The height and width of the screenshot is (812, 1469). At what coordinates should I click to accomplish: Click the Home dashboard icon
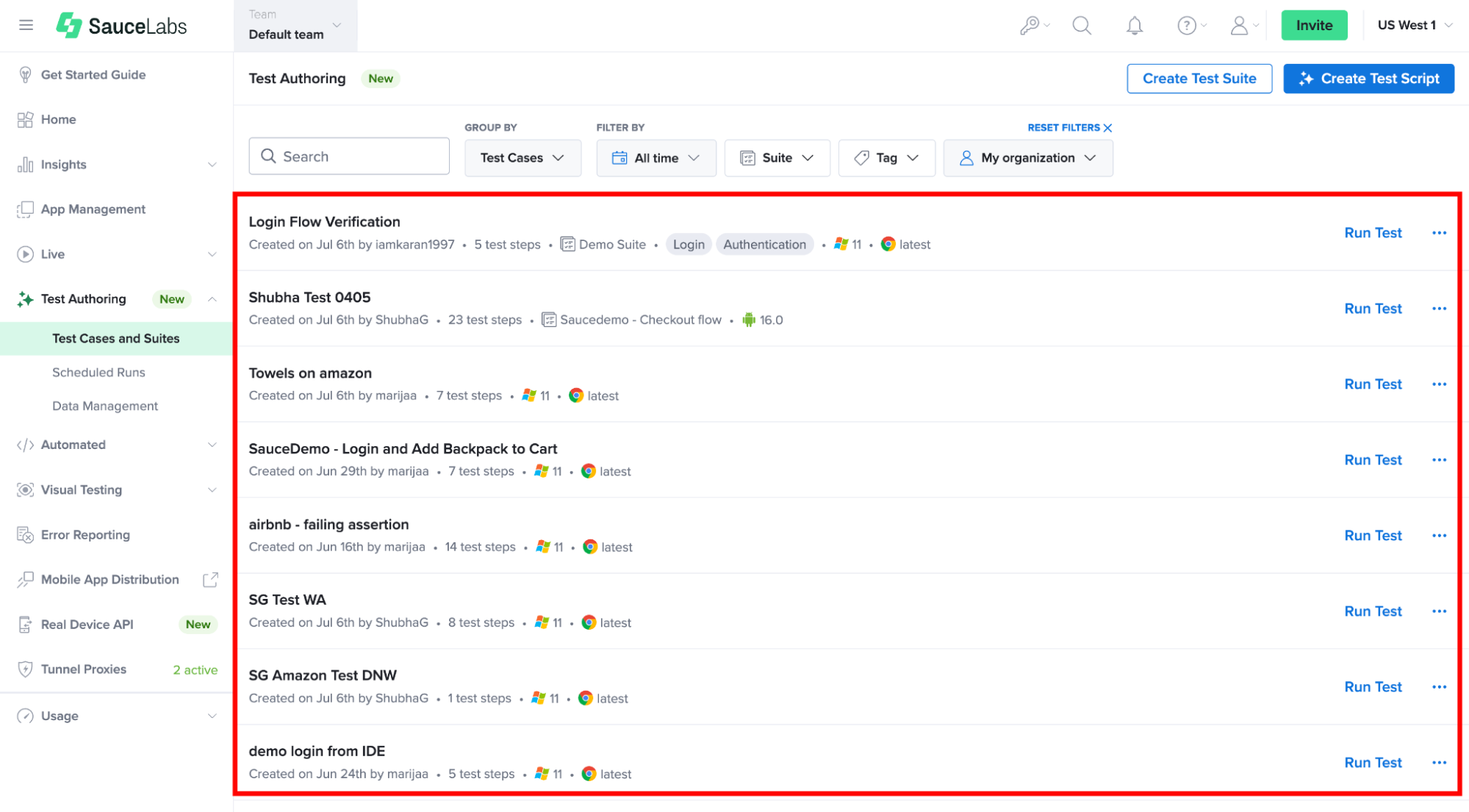pyautogui.click(x=25, y=120)
